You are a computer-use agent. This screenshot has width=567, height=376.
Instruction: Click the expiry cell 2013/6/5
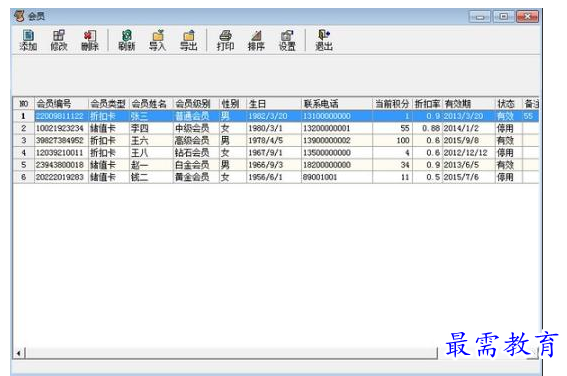[x=468, y=165]
